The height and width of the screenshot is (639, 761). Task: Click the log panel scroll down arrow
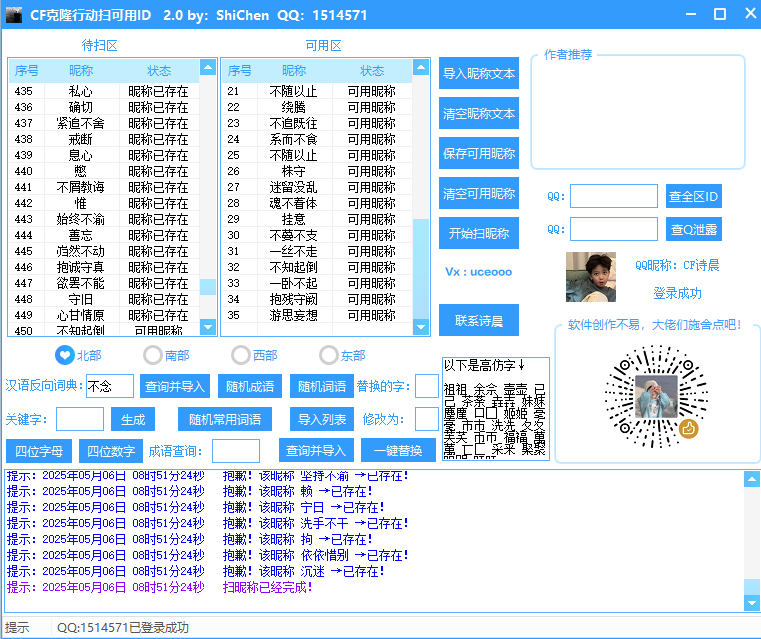coord(752,603)
